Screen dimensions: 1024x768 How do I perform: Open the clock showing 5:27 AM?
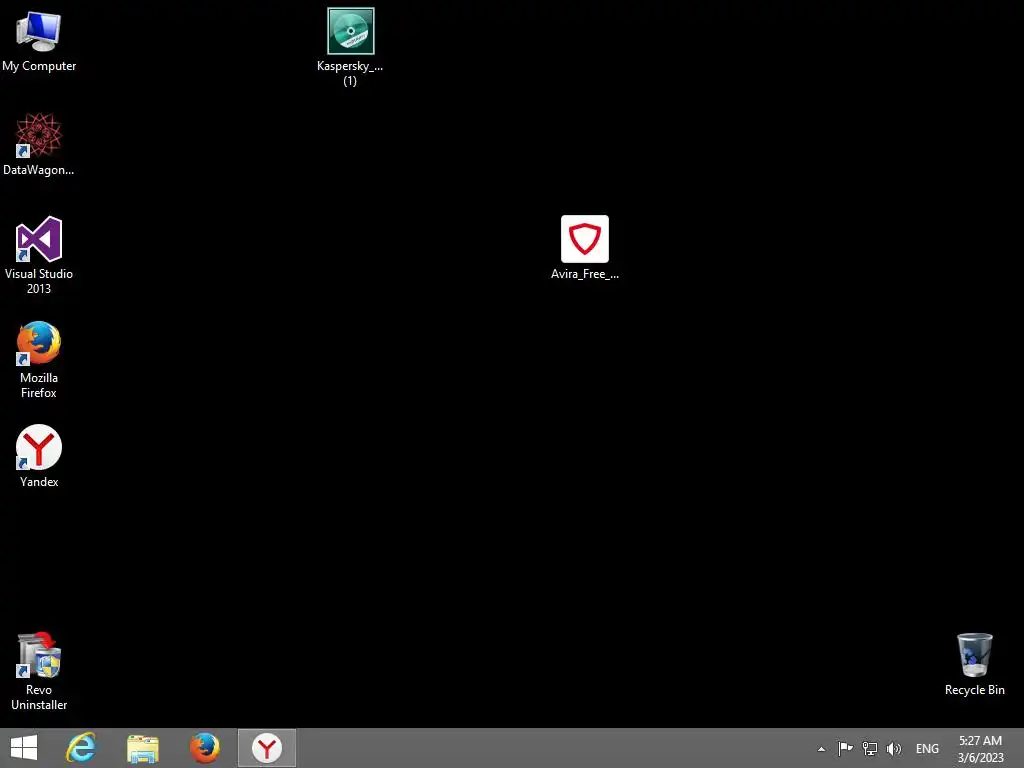980,741
